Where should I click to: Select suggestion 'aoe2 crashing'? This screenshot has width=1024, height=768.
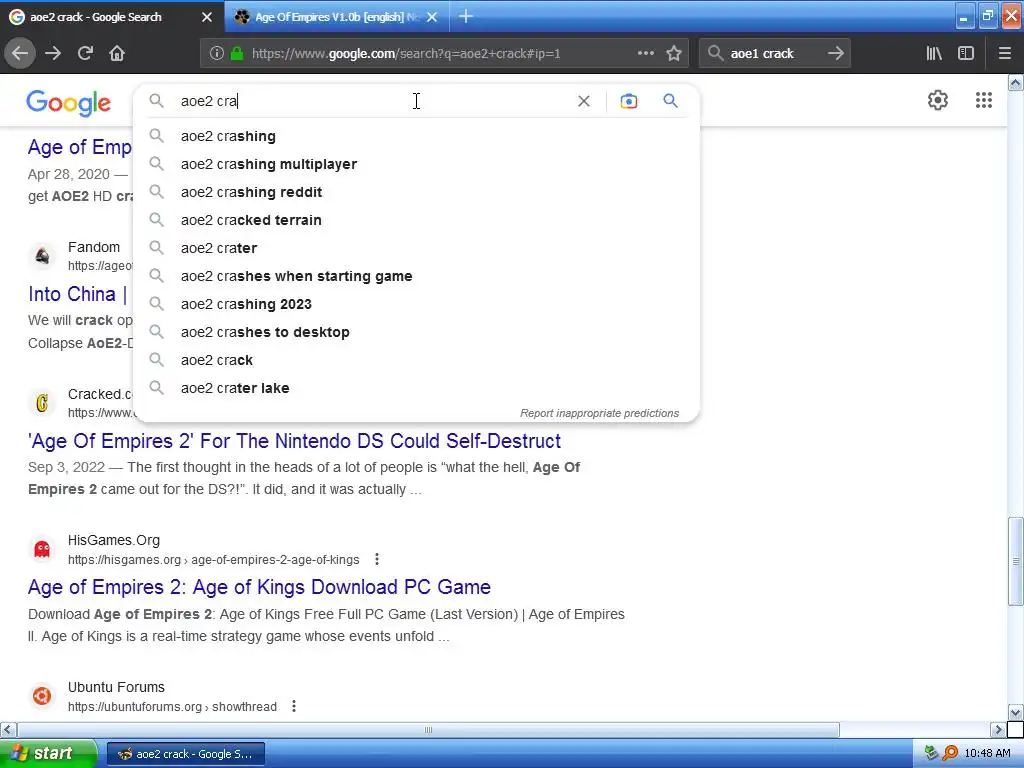click(416, 136)
